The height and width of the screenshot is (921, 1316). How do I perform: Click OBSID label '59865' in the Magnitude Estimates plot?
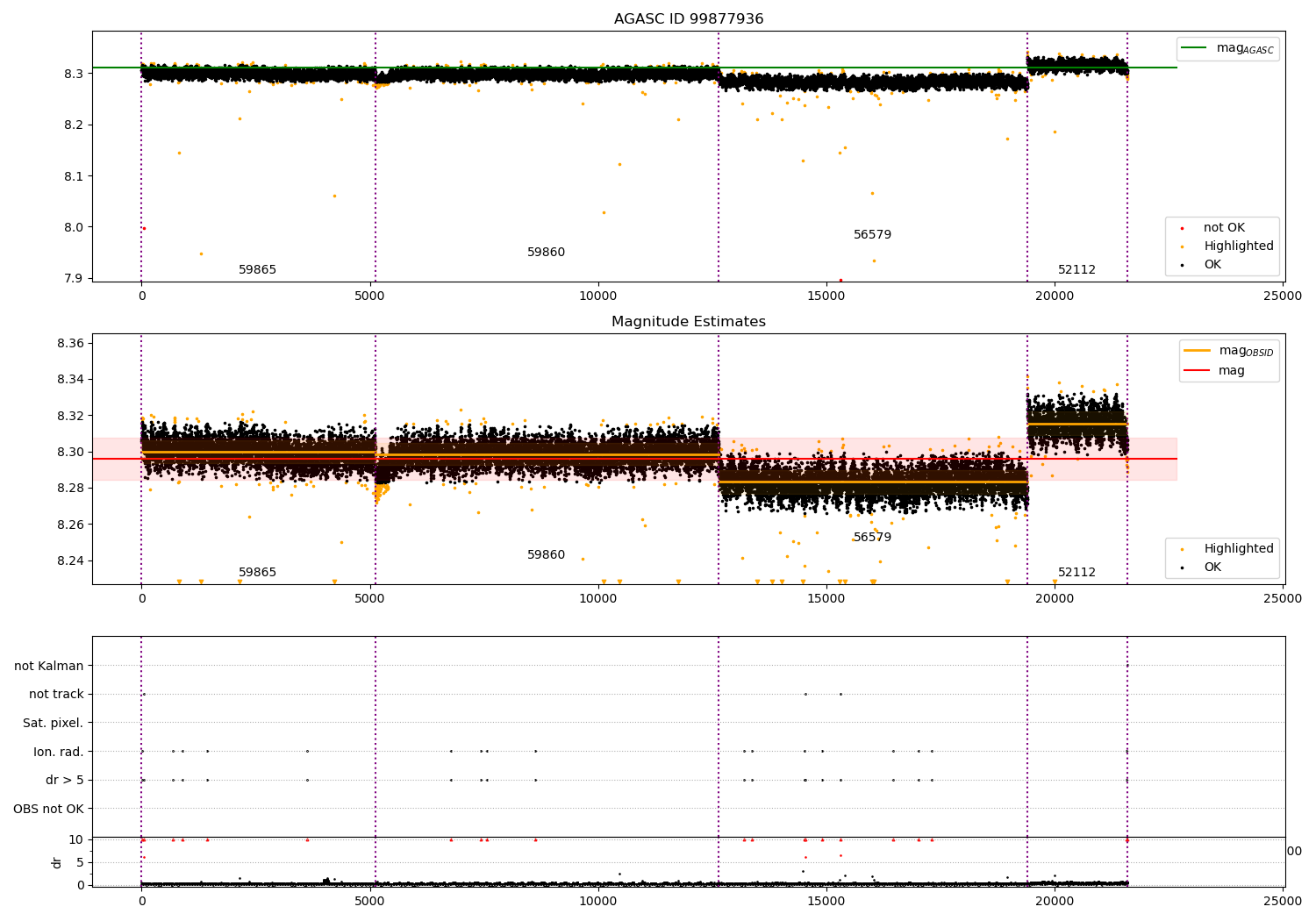coord(257,572)
